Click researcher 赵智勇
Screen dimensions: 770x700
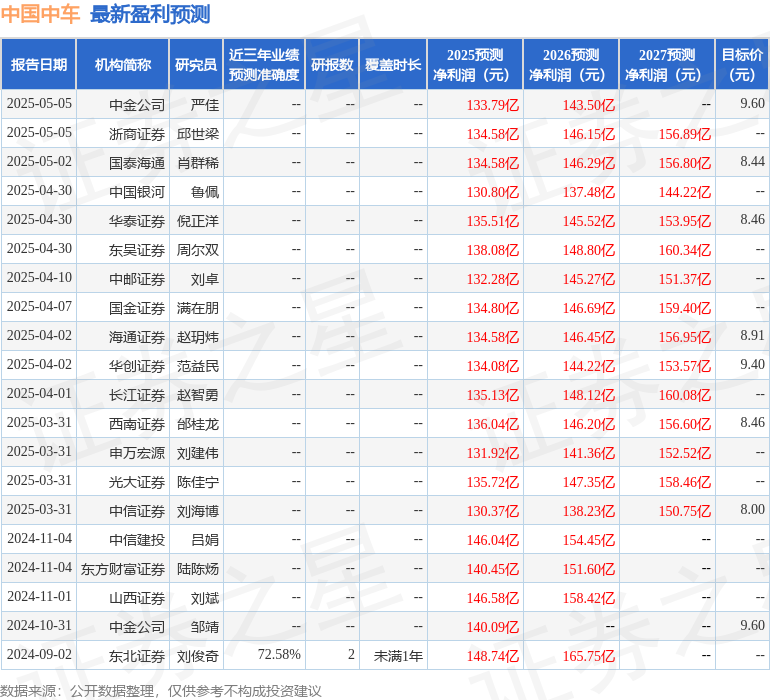click(x=198, y=395)
